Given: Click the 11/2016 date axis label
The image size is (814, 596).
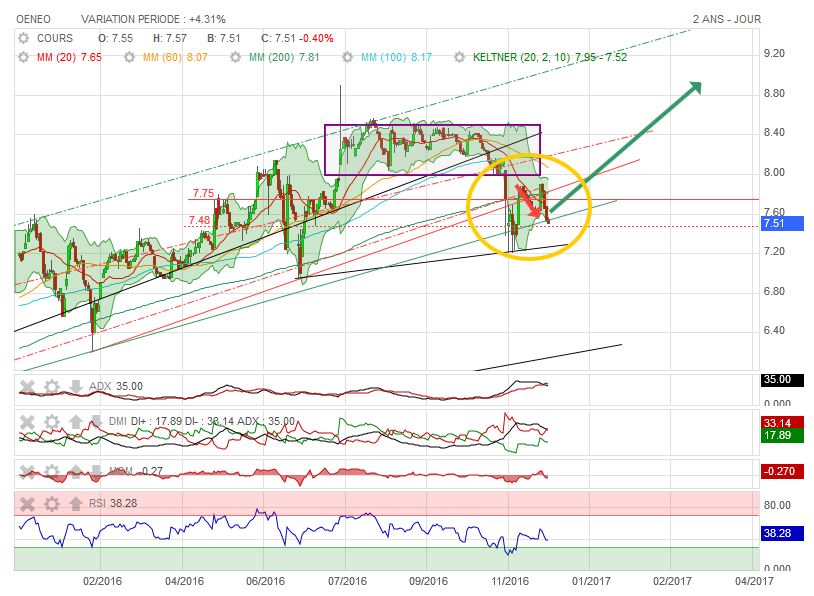Looking at the screenshot, I should 510,581.
